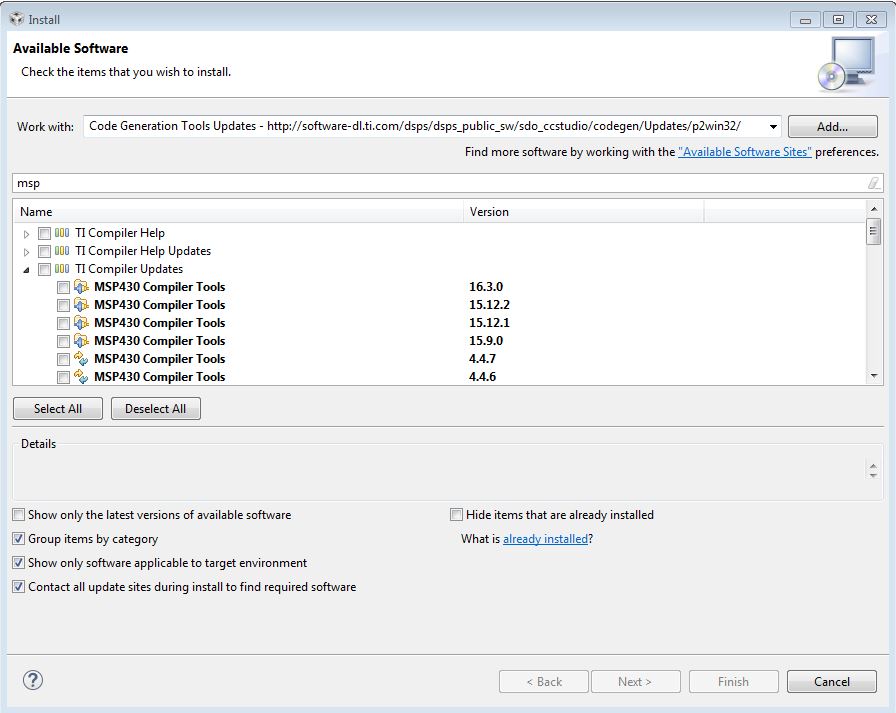Enable Show only the latest versions
Image resolution: width=896 pixels, height=713 pixels.
(x=19, y=515)
